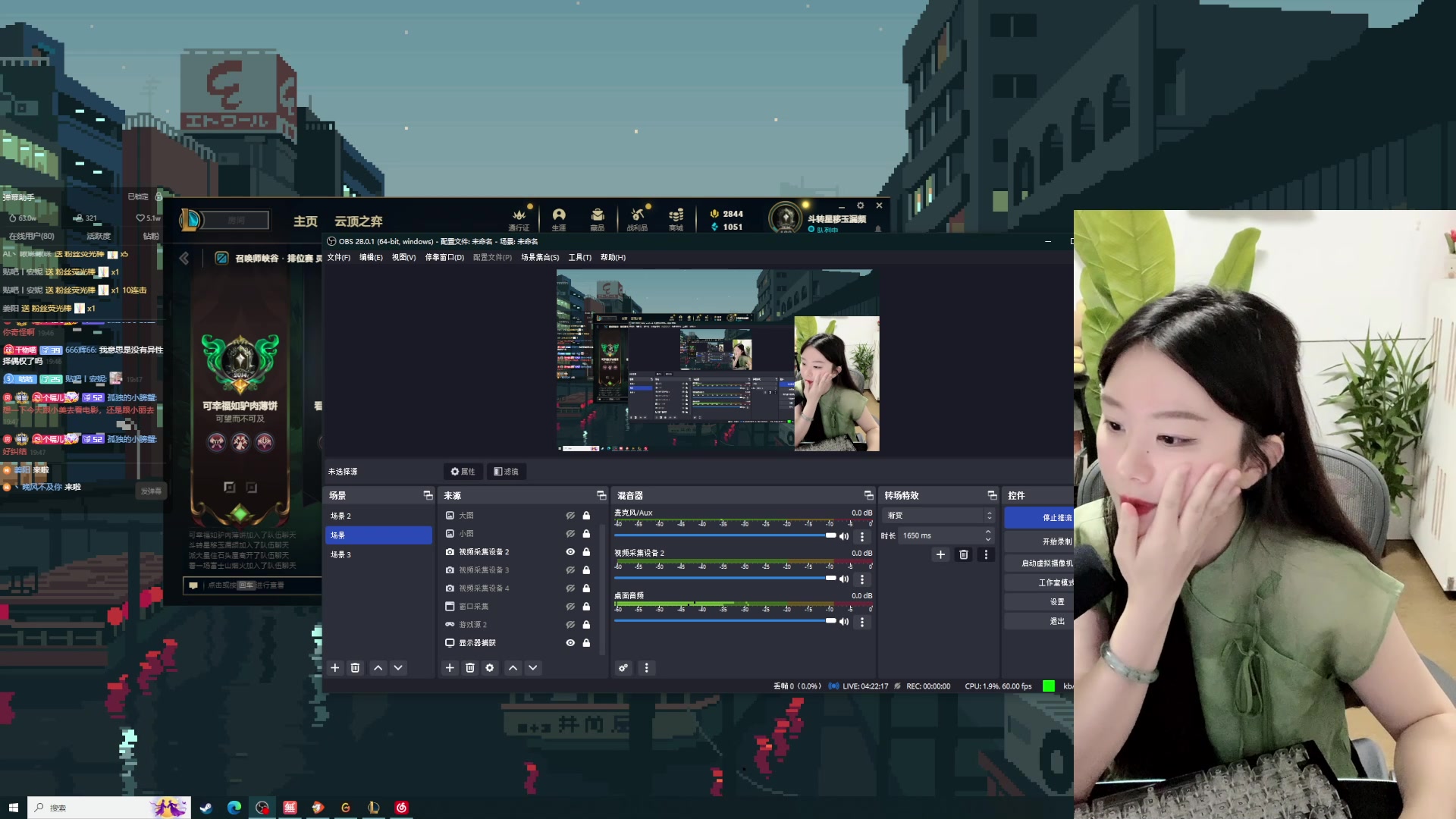This screenshot has height=819, width=1456.
Task: Mute the 桌面音频 speaker icon
Action: 844,622
